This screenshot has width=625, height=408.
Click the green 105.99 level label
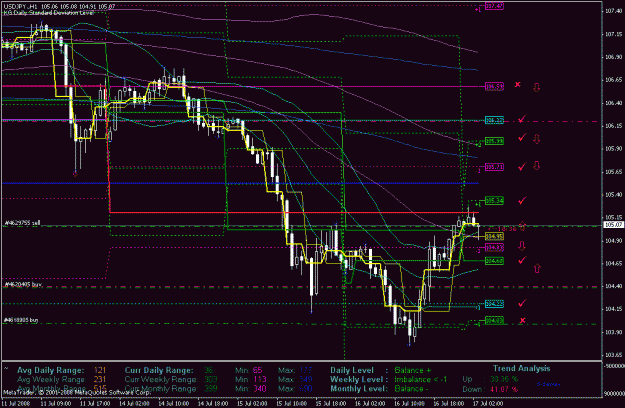click(494, 141)
